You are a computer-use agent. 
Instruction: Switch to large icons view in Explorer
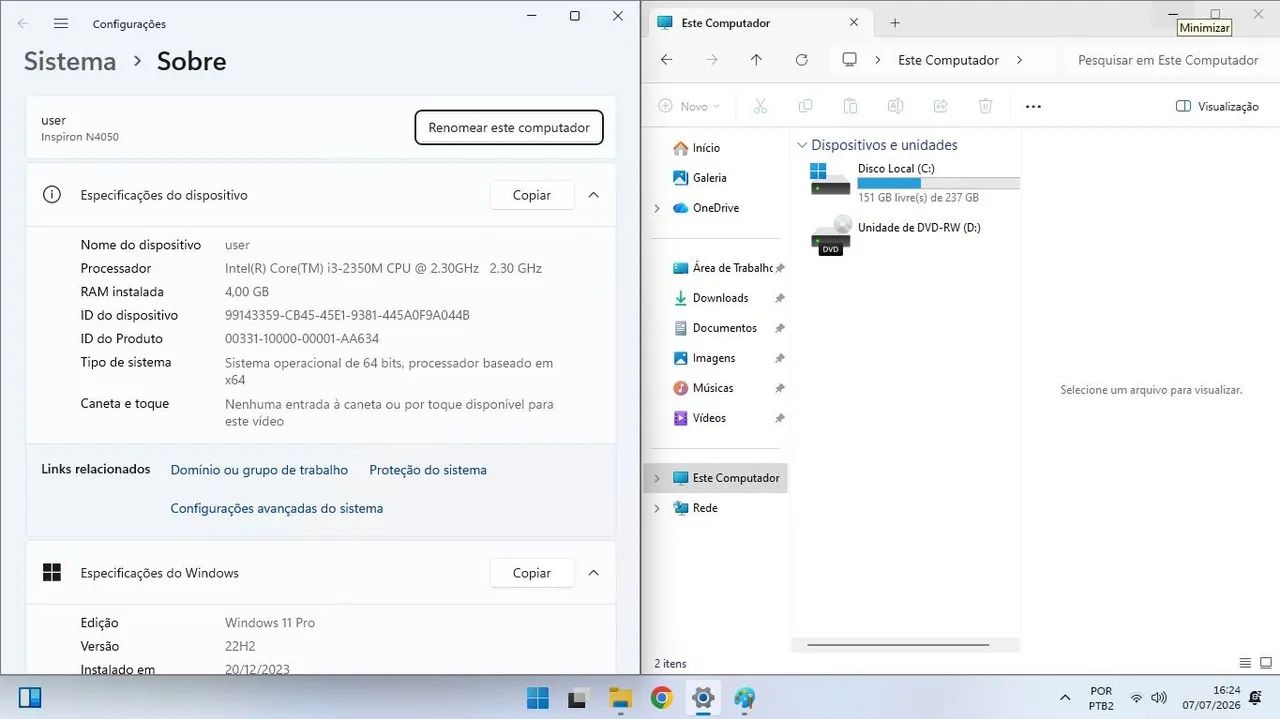(1266, 663)
